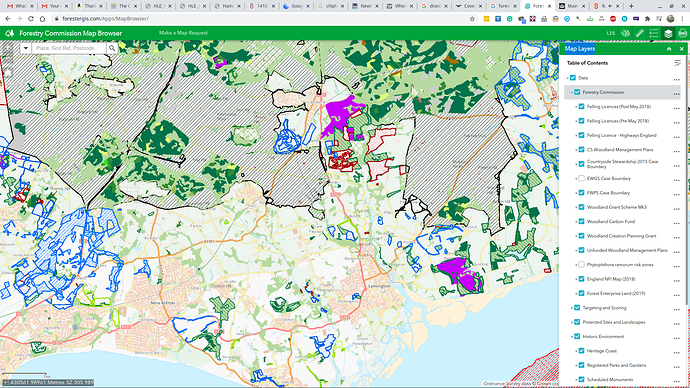This screenshot has height=388, width=690.
Task: Uncheck Scheduled Monuments checkbox
Action: tap(581, 380)
